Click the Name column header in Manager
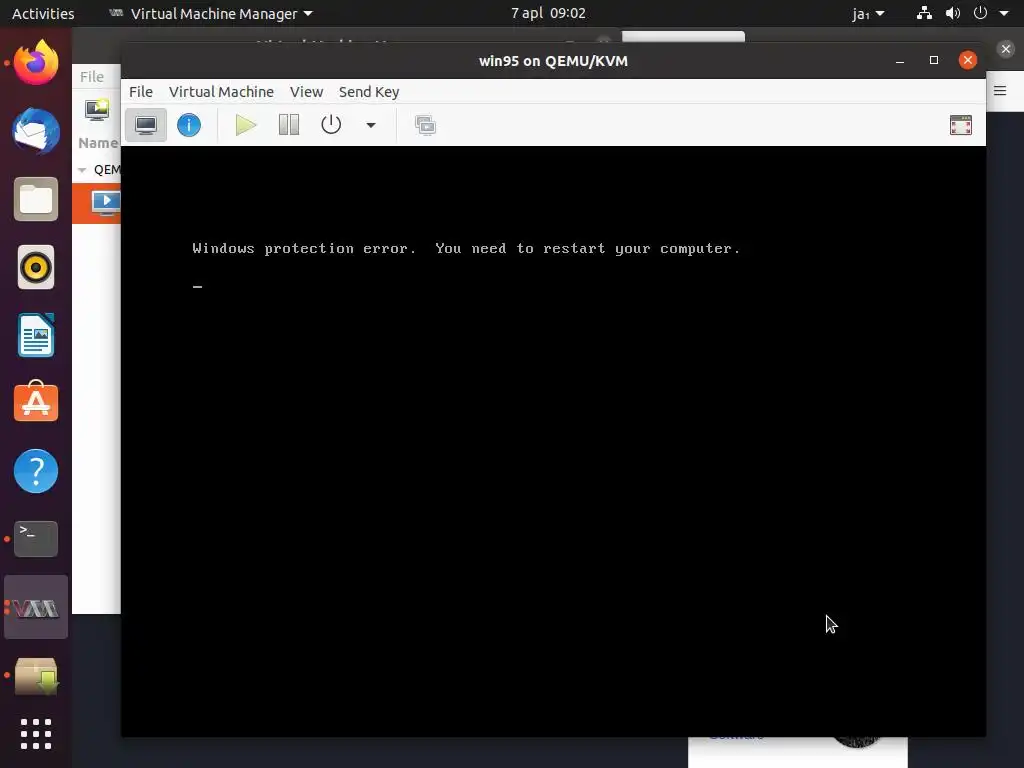 tap(97, 143)
